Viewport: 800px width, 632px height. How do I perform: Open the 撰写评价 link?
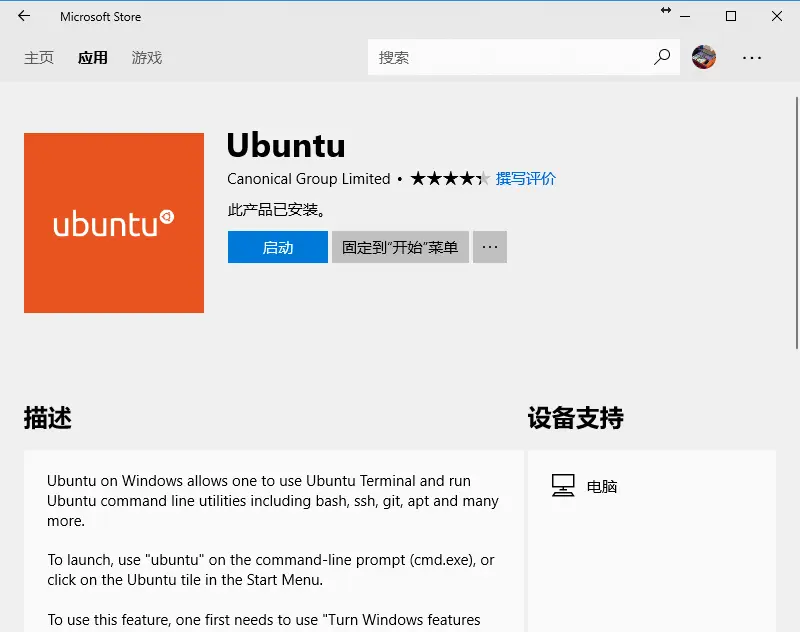point(526,179)
